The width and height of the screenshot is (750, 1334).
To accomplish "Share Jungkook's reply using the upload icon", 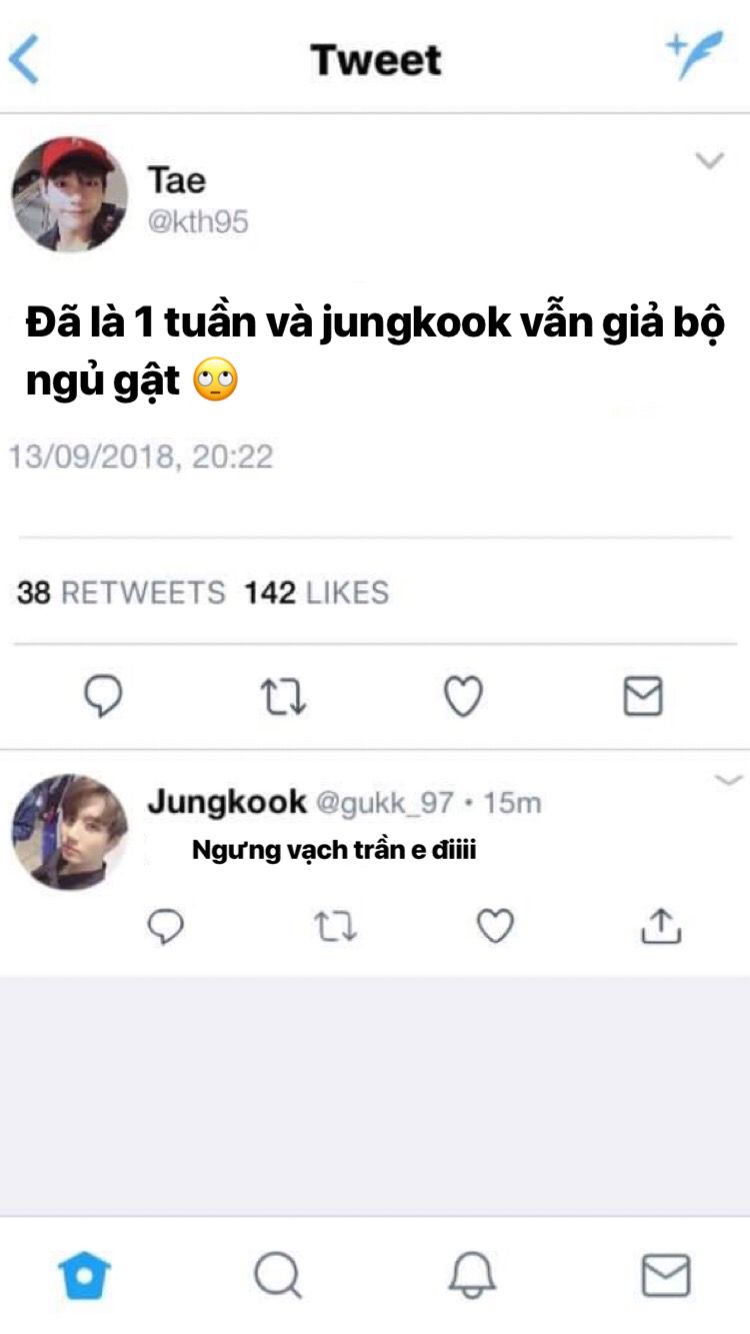I will tap(660, 927).
